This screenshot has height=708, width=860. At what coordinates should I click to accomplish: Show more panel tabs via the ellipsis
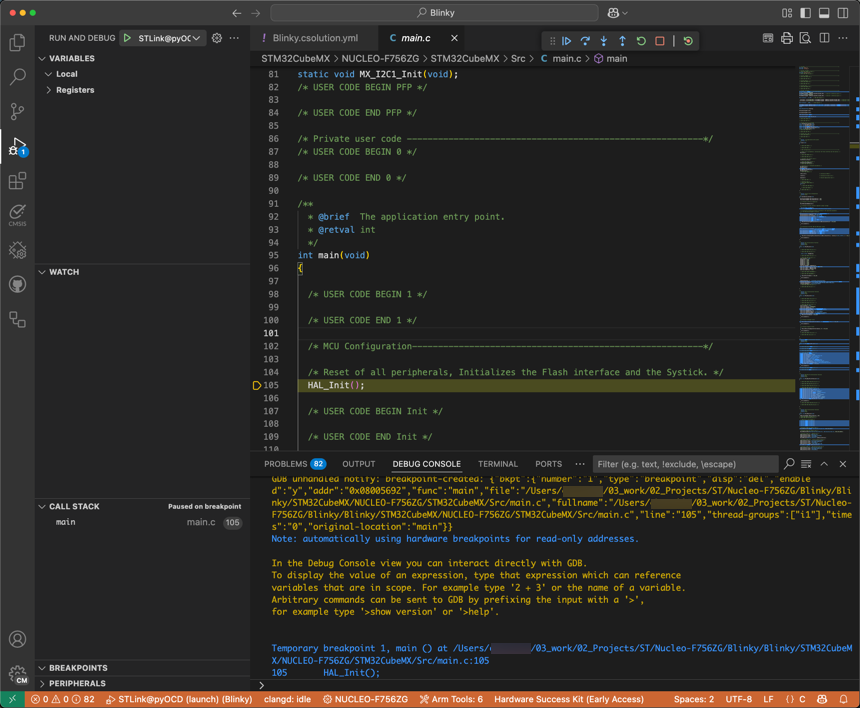[580, 464]
